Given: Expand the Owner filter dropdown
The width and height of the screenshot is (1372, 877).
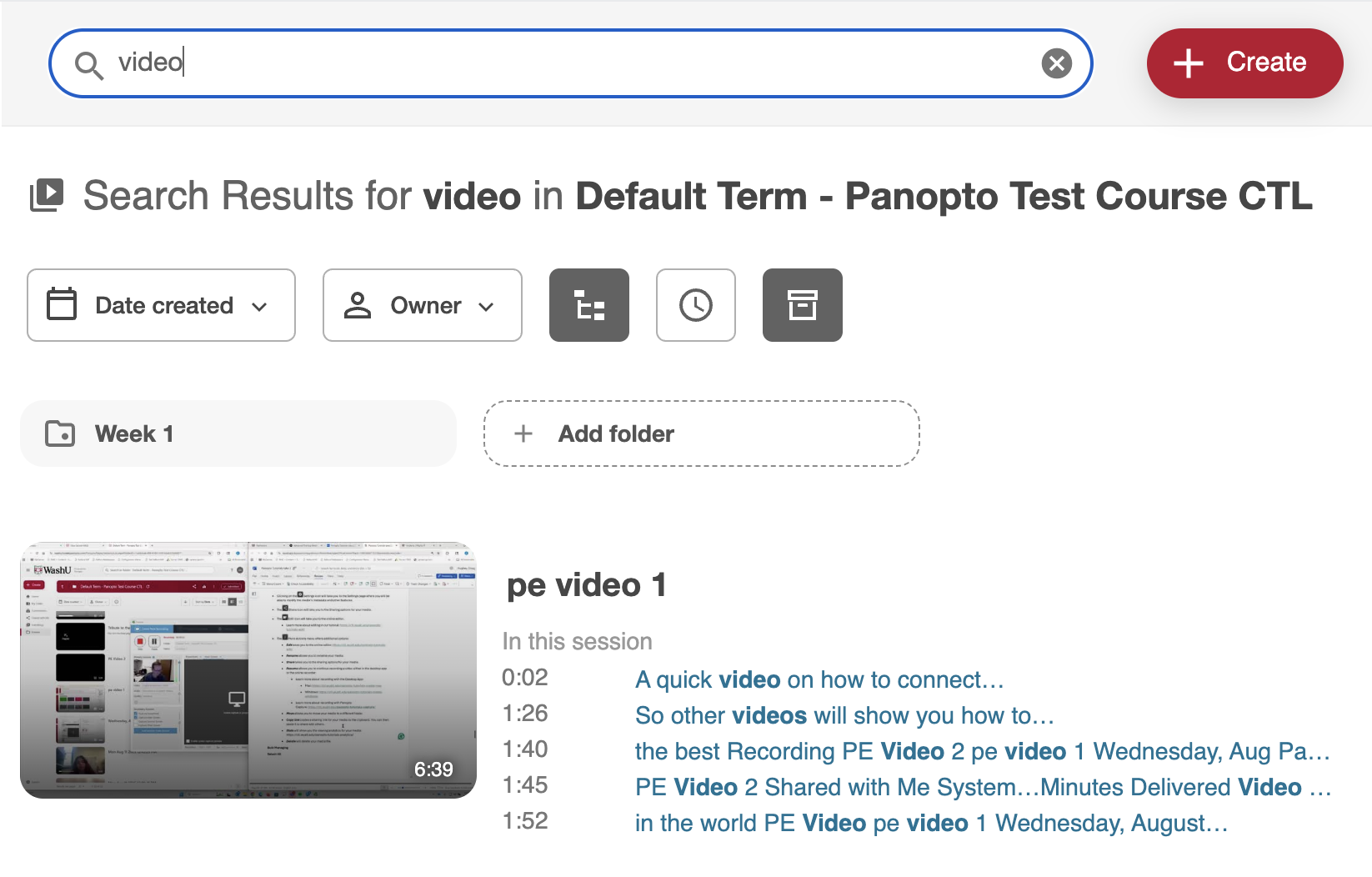Looking at the screenshot, I should (423, 305).
